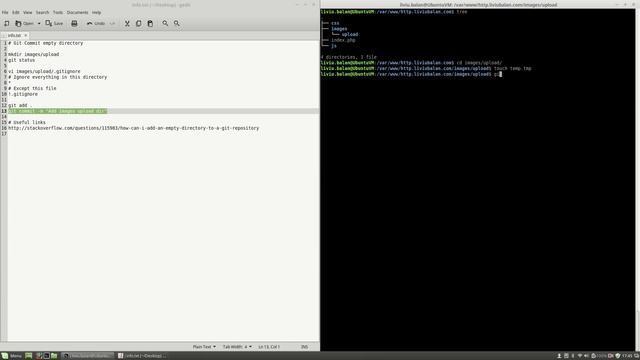
Task: Click the Print icon in gedit toolbar
Action: click(x=74, y=24)
